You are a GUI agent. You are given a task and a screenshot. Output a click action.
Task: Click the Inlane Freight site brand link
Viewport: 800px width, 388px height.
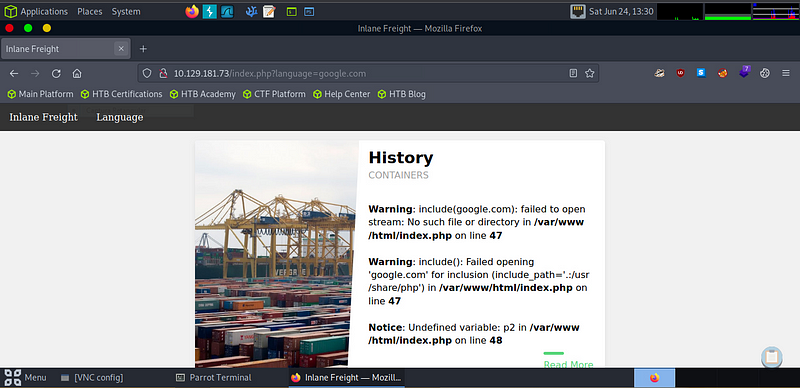tap(43, 117)
